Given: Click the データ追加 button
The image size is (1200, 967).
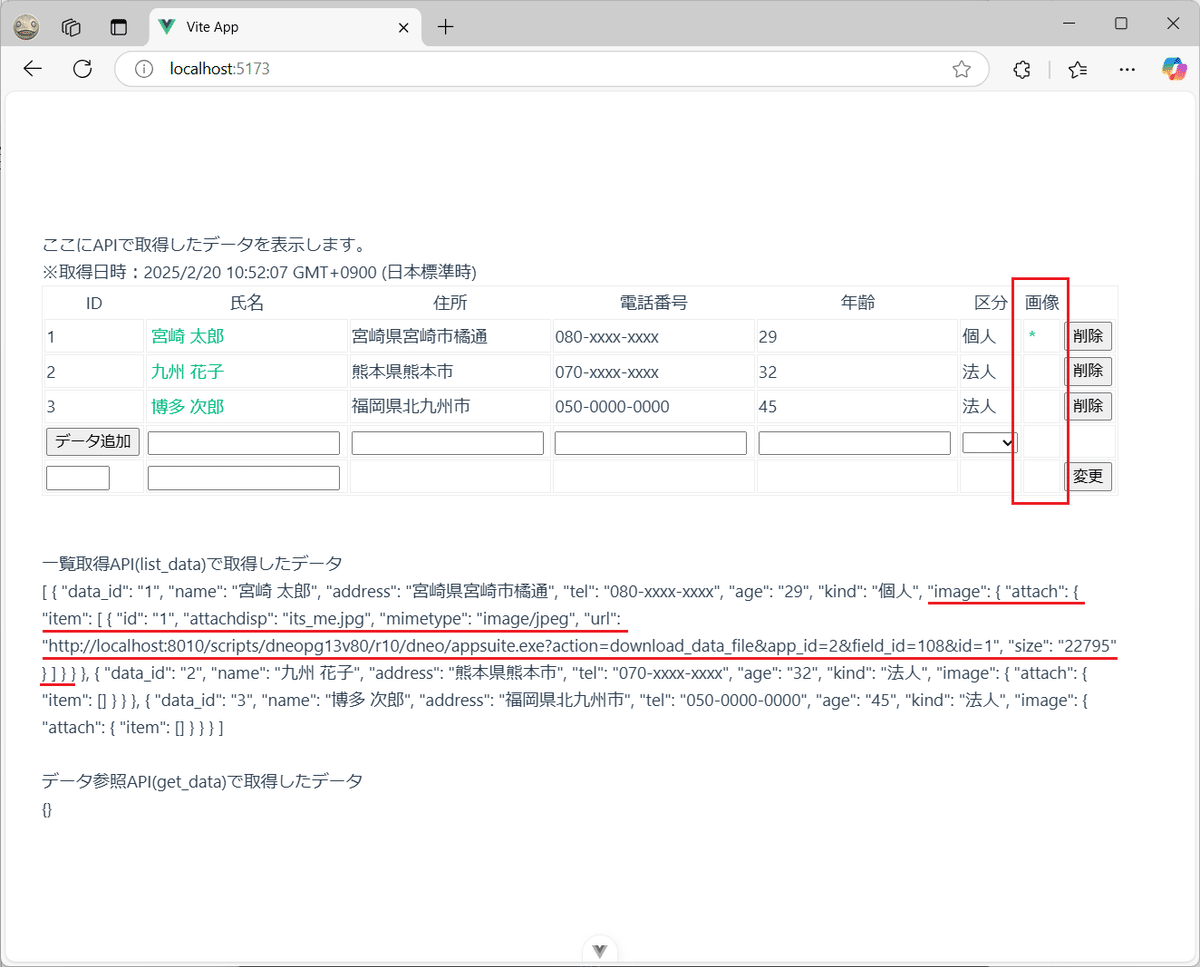Looking at the screenshot, I should pyautogui.click(x=92, y=441).
